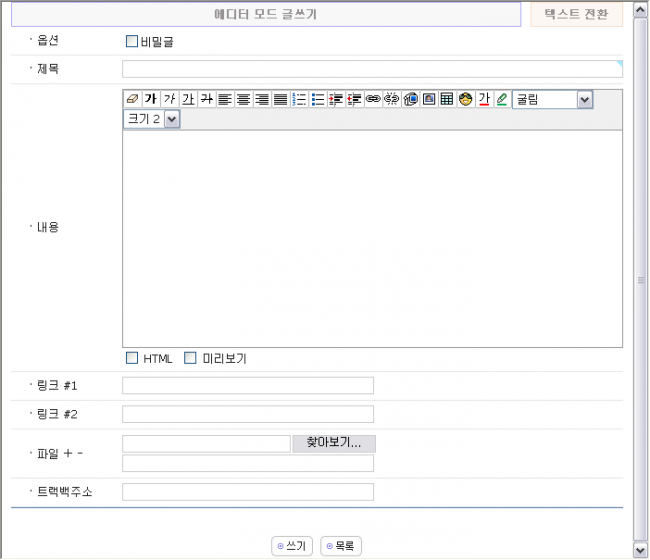Screen dimensions: 650x560
Task: Open the red font color picker
Action: tap(484, 99)
